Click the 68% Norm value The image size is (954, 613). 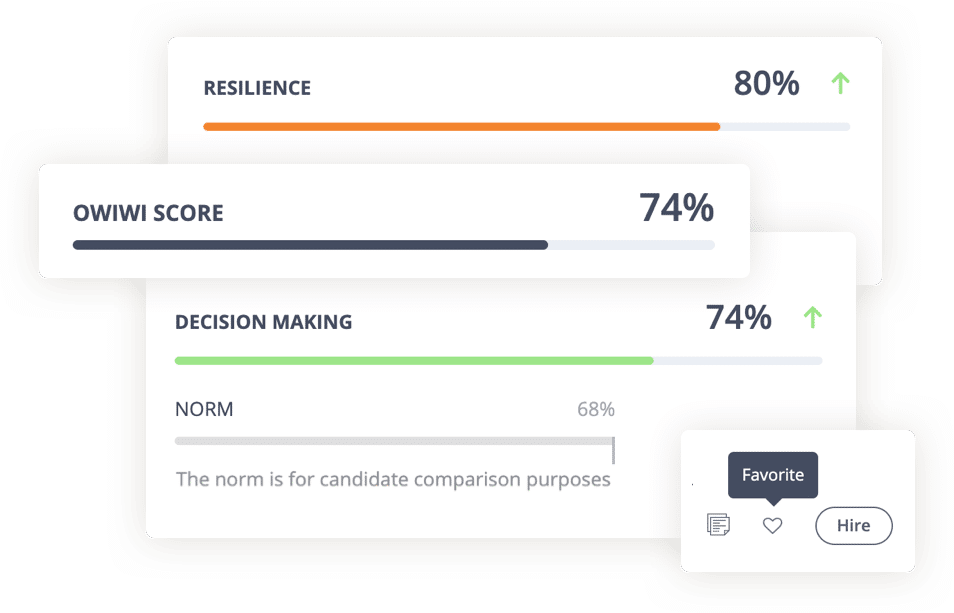(595, 409)
